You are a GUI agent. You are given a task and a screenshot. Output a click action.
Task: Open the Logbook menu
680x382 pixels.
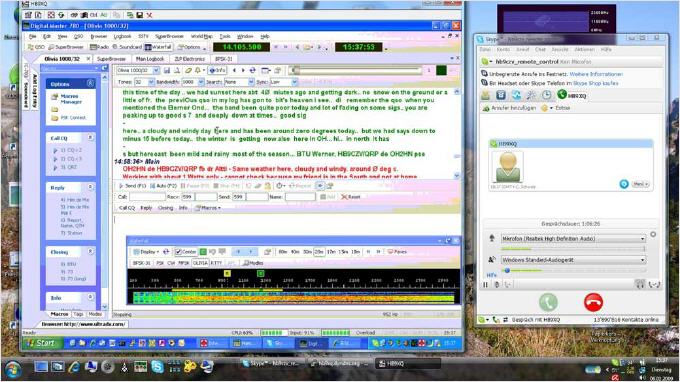click(122, 36)
